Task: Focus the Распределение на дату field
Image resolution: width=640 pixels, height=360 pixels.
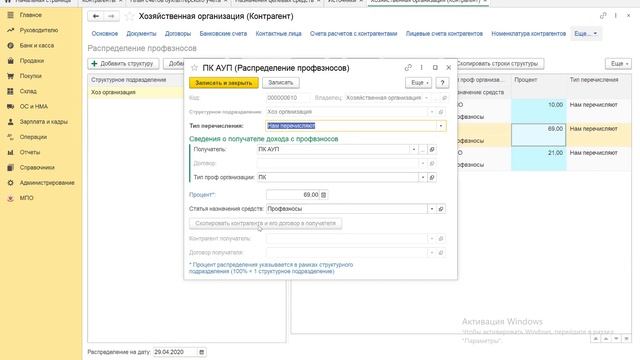Action: point(175,352)
